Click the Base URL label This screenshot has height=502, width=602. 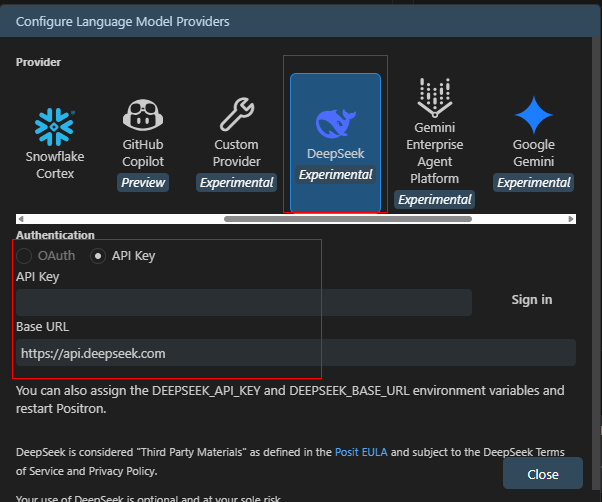(x=43, y=327)
